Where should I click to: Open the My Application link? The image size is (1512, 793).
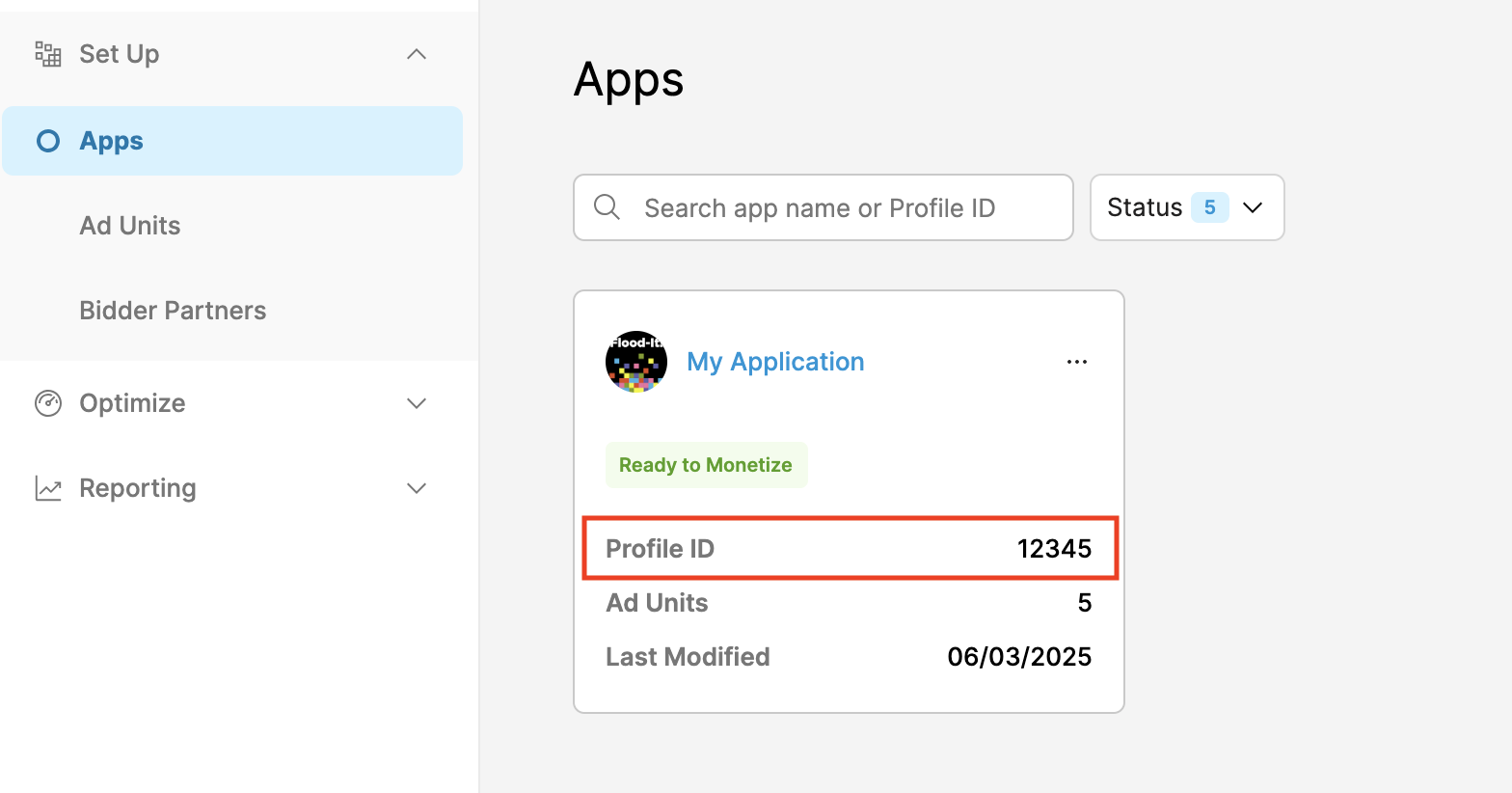775,362
